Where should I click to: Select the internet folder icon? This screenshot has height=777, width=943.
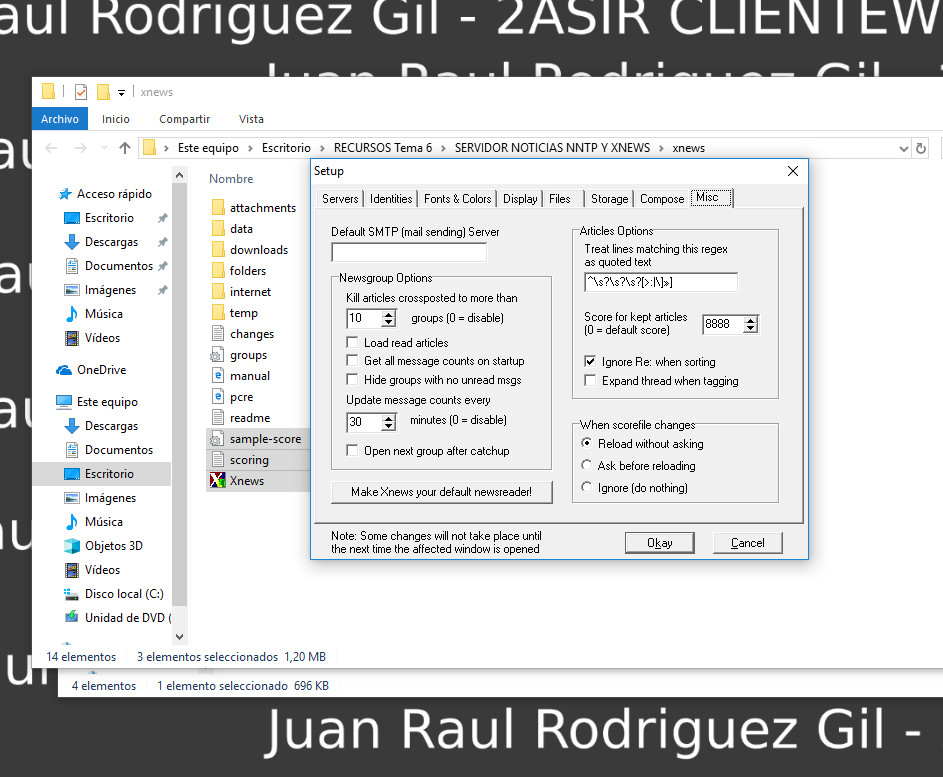coord(218,292)
